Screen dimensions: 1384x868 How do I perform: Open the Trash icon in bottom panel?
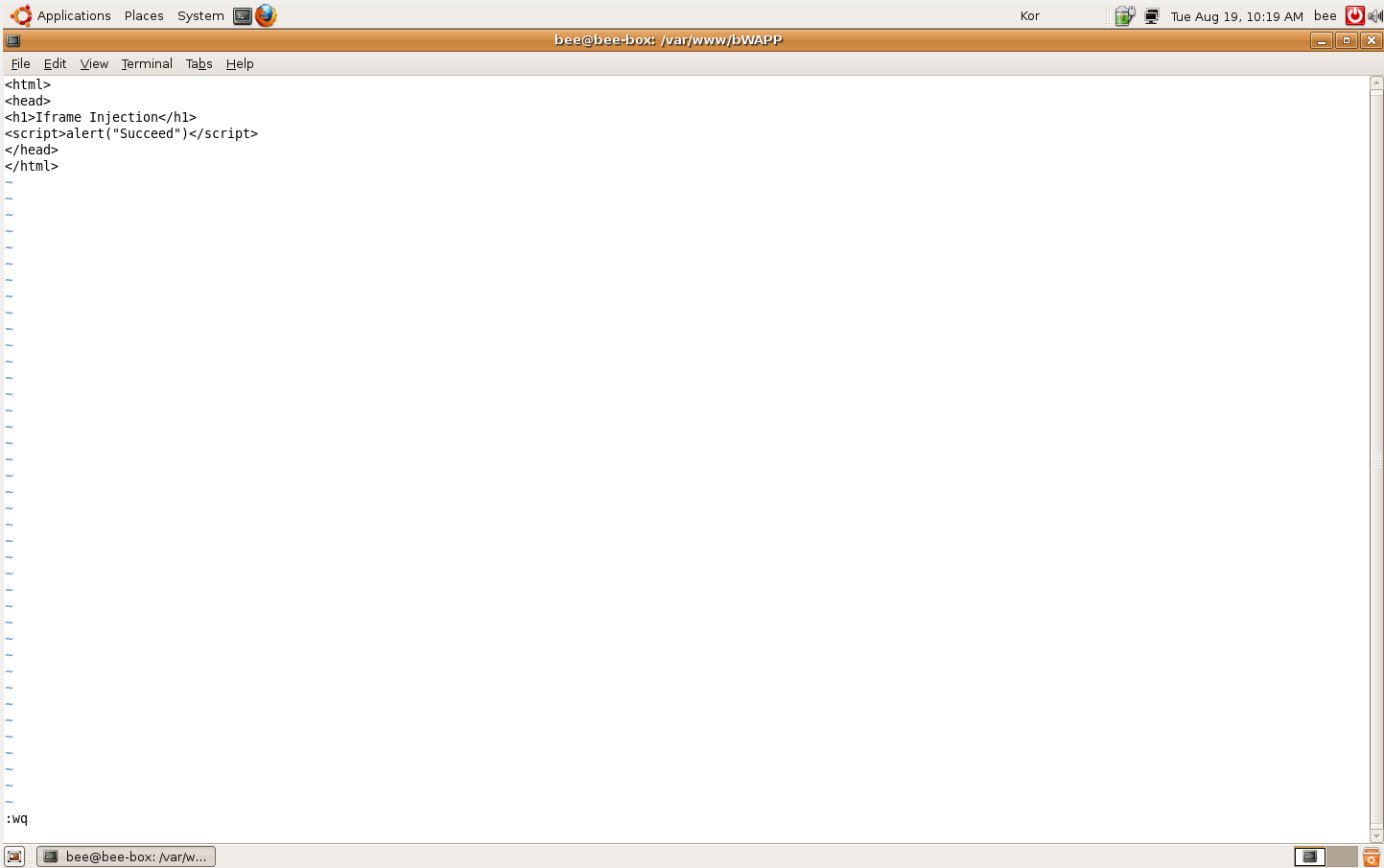click(x=1372, y=856)
